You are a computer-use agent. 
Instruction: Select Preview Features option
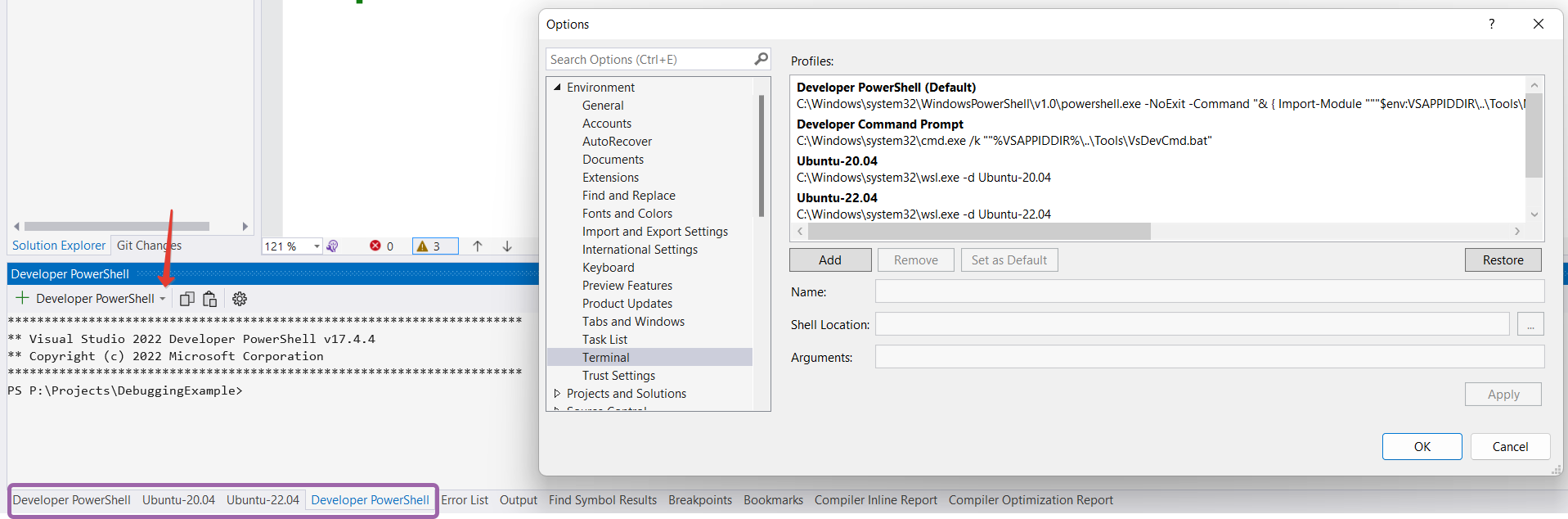coord(627,285)
